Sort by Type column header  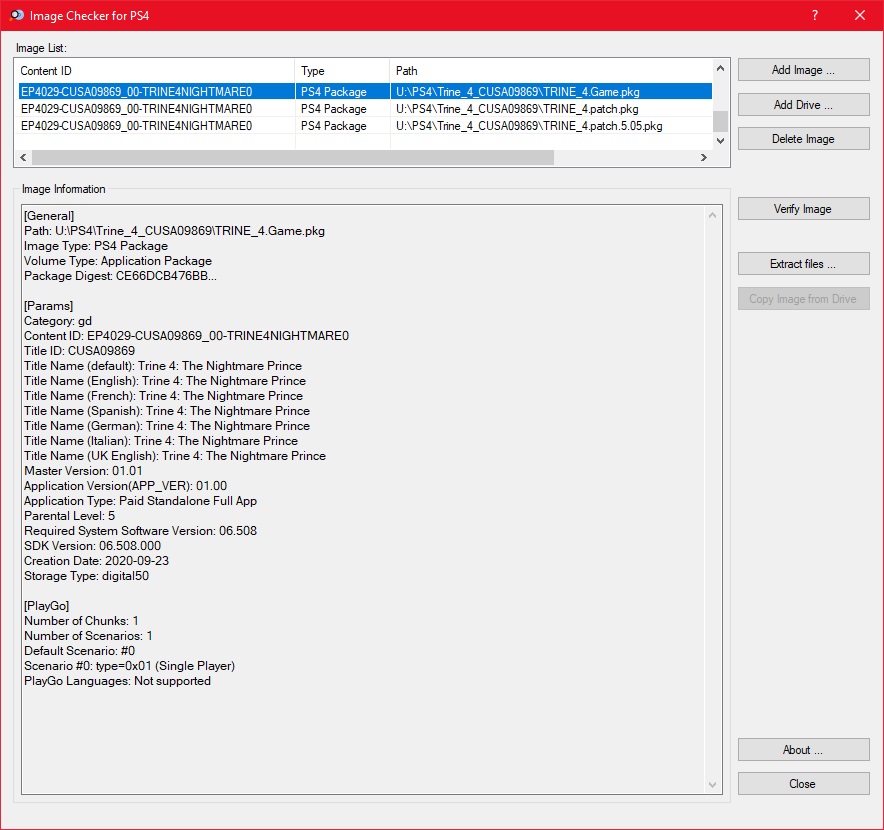(x=342, y=70)
